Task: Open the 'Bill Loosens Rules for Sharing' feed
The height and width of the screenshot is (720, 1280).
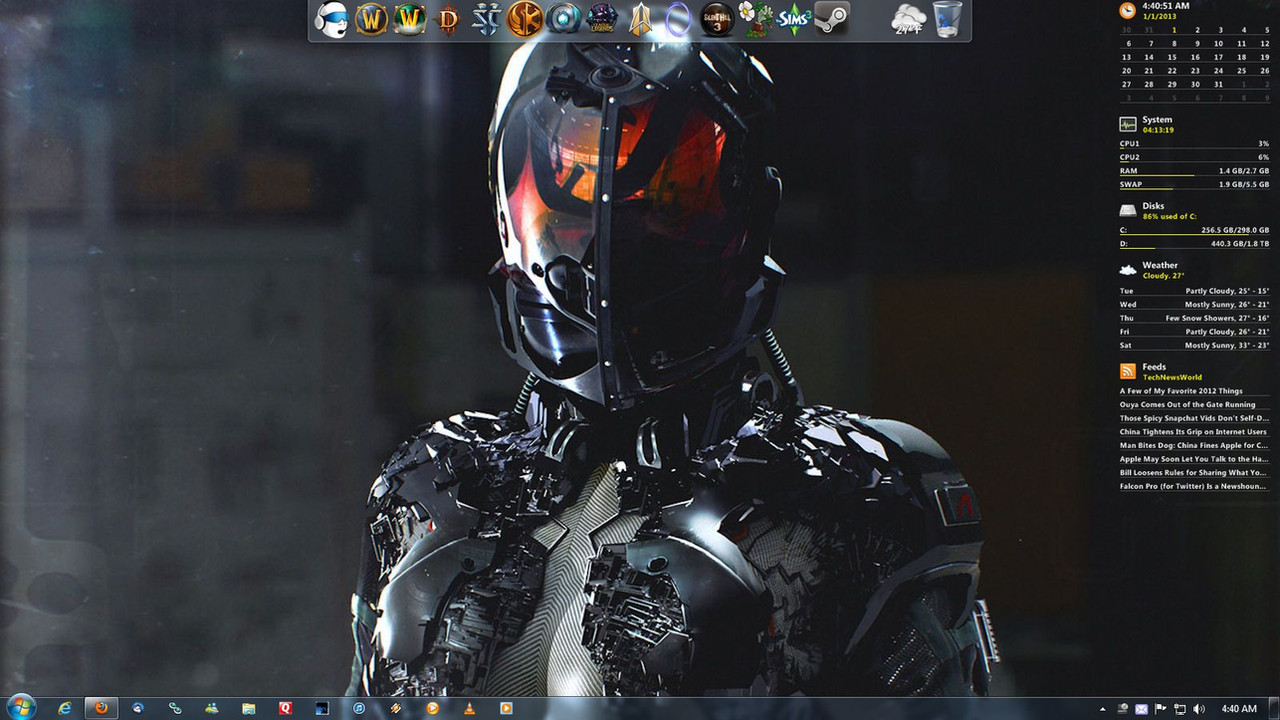Action: point(1194,472)
